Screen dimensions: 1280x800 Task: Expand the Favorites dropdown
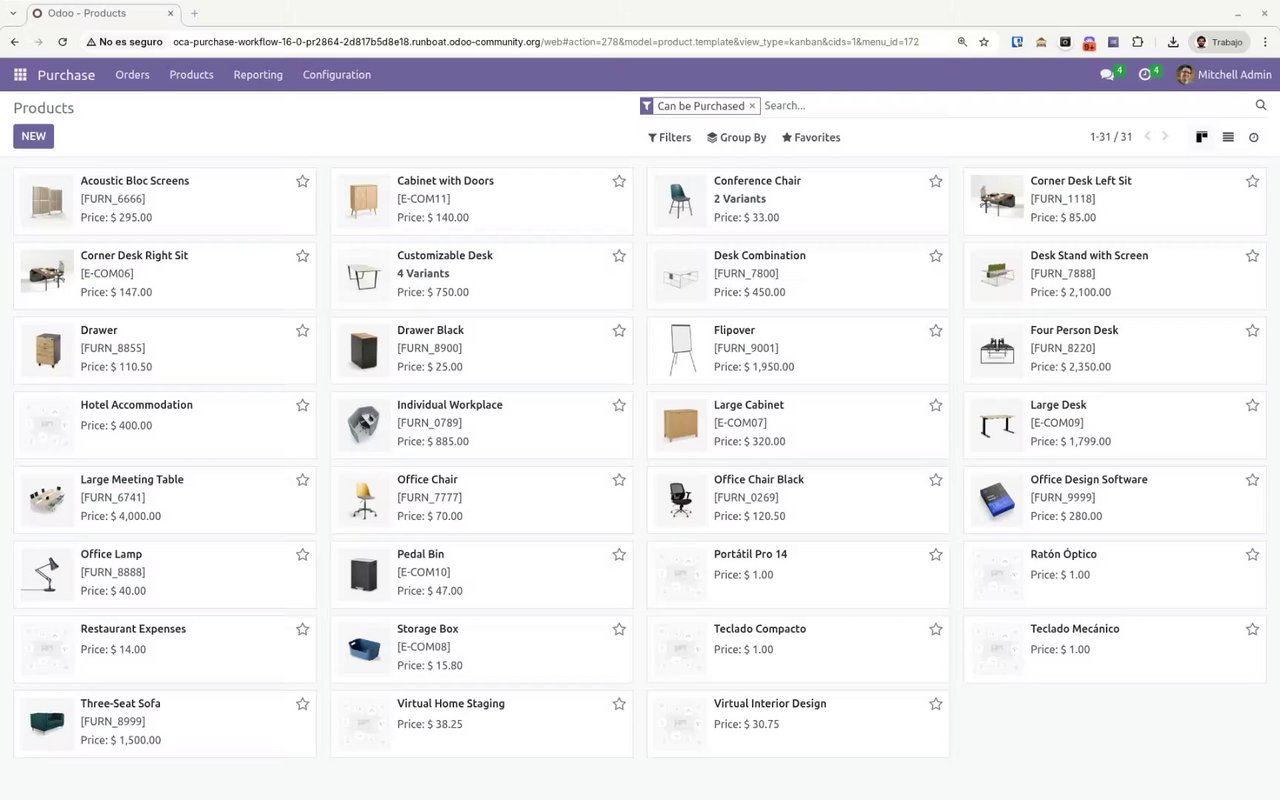811,137
